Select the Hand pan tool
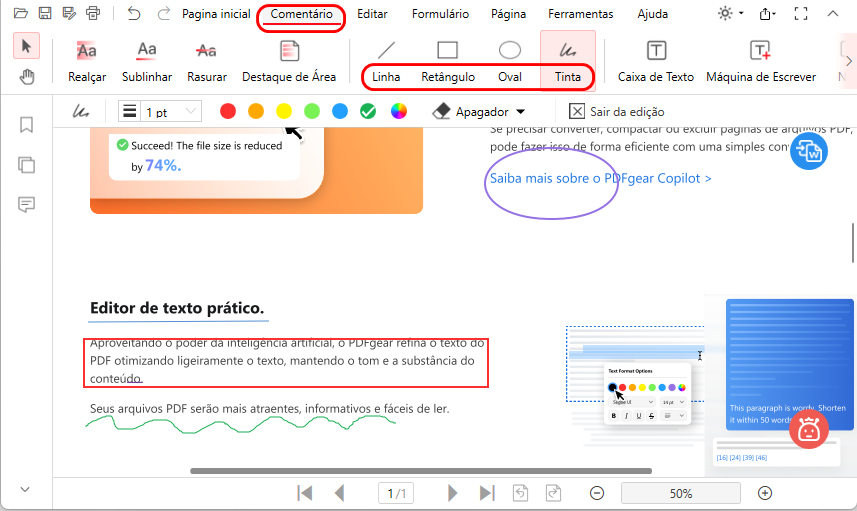The height and width of the screenshot is (511, 857). click(x=26, y=77)
